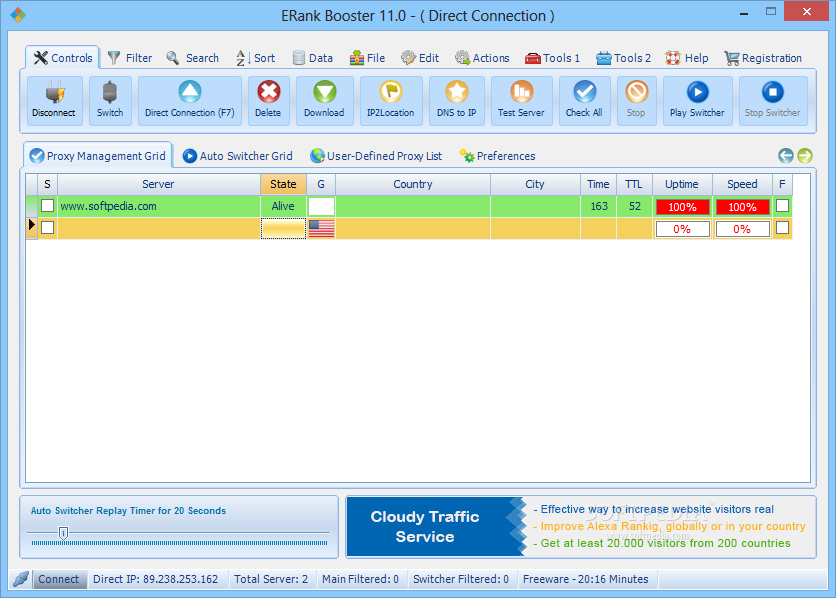Start the Play Switcher
The width and height of the screenshot is (836, 598).
pos(697,101)
